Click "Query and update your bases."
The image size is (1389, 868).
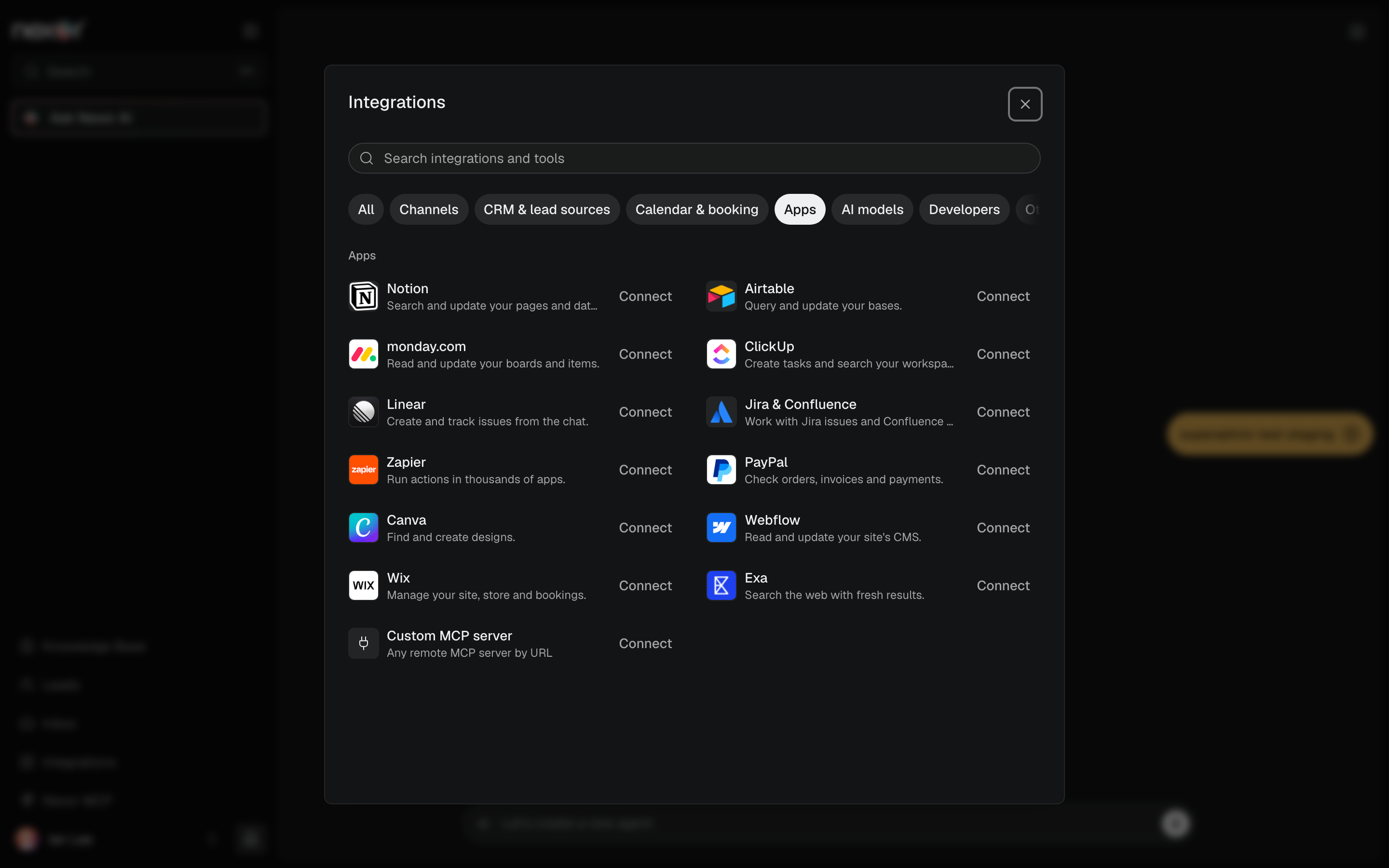click(822, 306)
